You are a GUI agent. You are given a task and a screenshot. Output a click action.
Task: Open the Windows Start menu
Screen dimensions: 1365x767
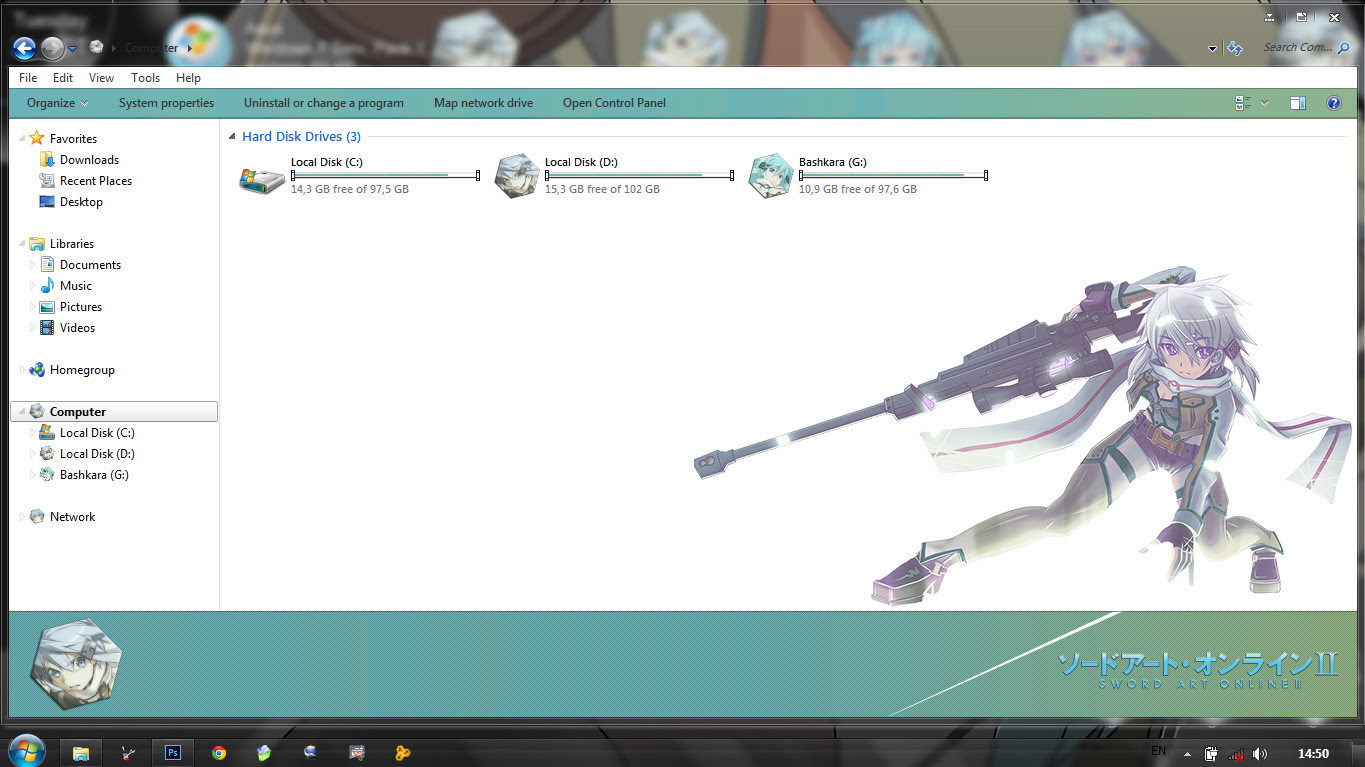coord(26,751)
